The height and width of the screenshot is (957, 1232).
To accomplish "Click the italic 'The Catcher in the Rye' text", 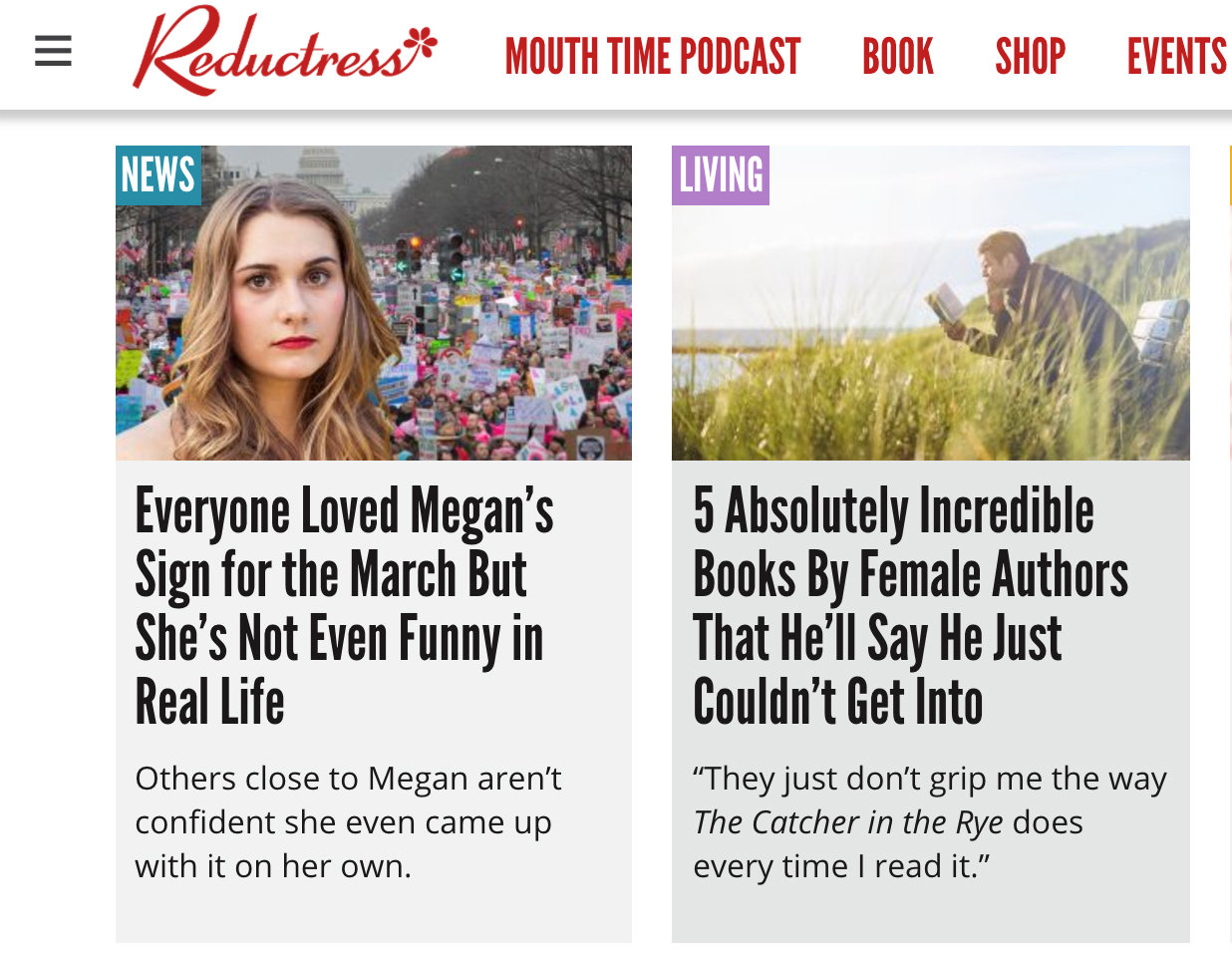I will (x=848, y=822).
